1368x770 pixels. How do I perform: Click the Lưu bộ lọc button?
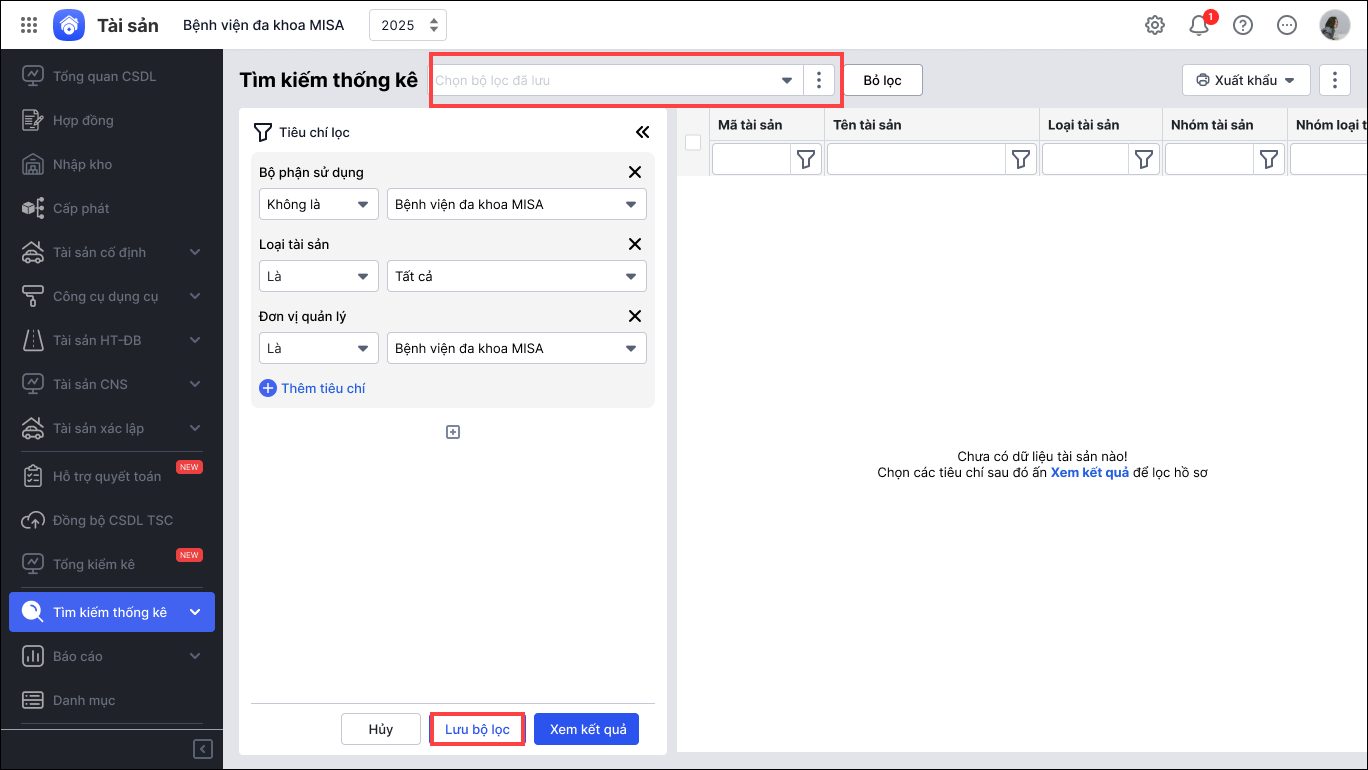coord(477,729)
